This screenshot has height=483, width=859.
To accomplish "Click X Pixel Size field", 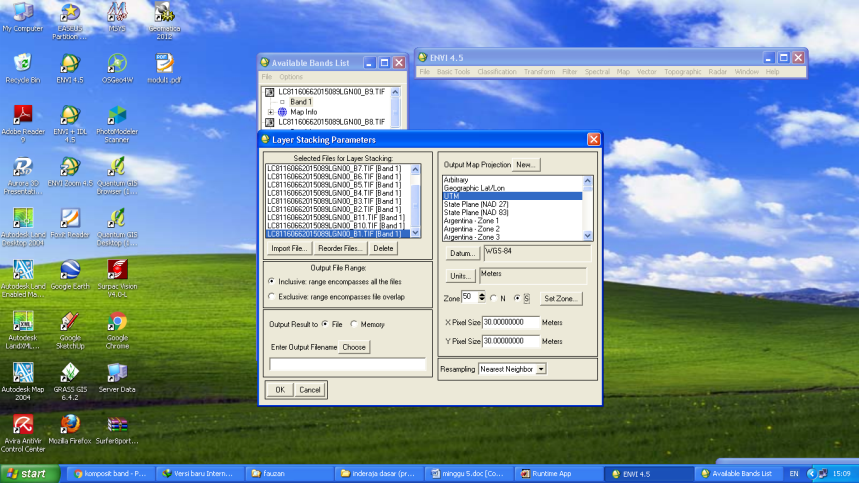I will pyautogui.click(x=511, y=323).
